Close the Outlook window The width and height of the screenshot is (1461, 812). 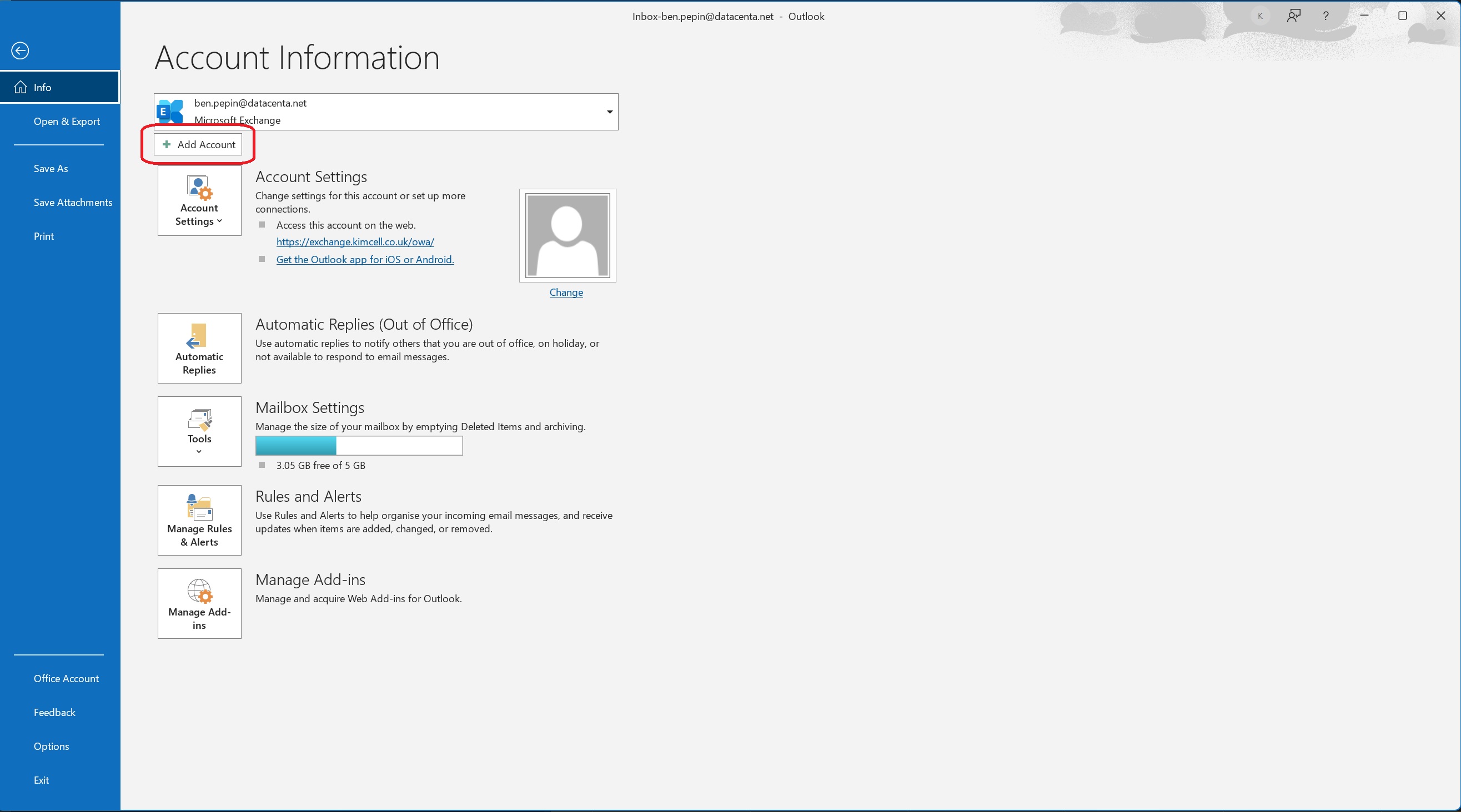tap(1440, 16)
